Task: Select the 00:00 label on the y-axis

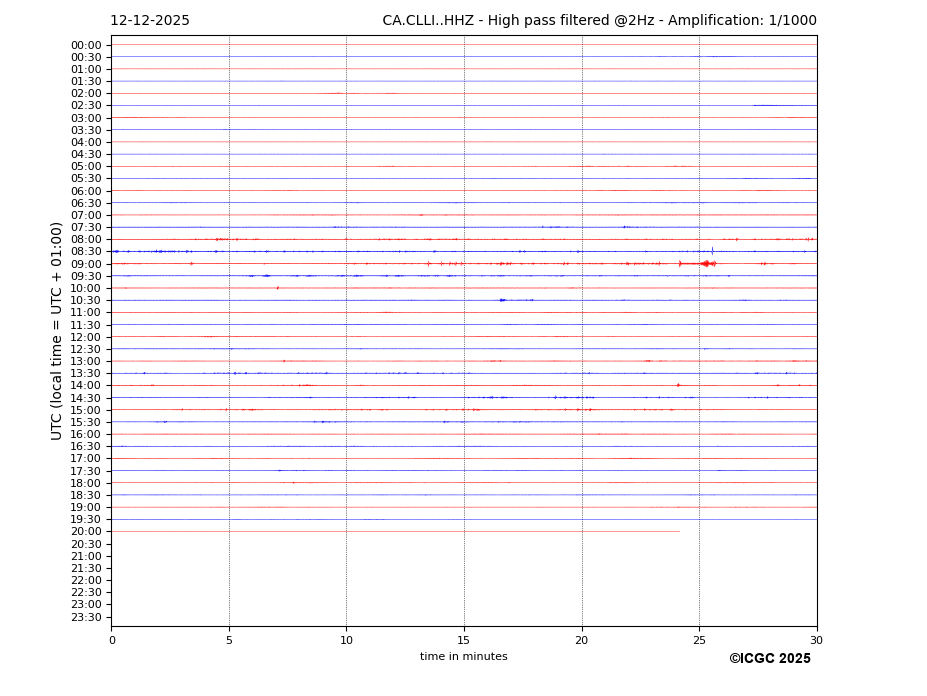Action: pyautogui.click(x=86, y=45)
